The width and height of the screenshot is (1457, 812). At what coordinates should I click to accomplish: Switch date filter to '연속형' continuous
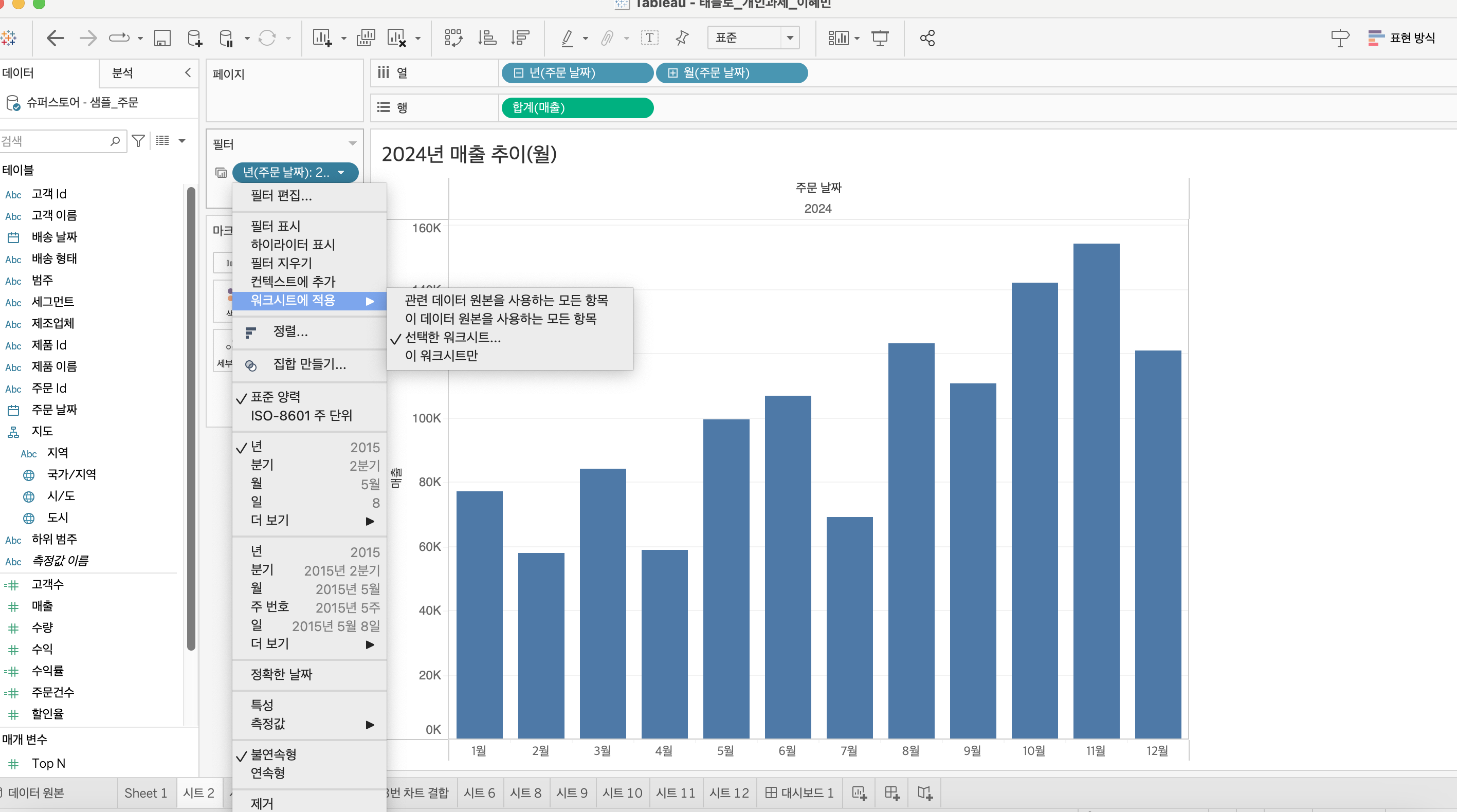tap(267, 773)
